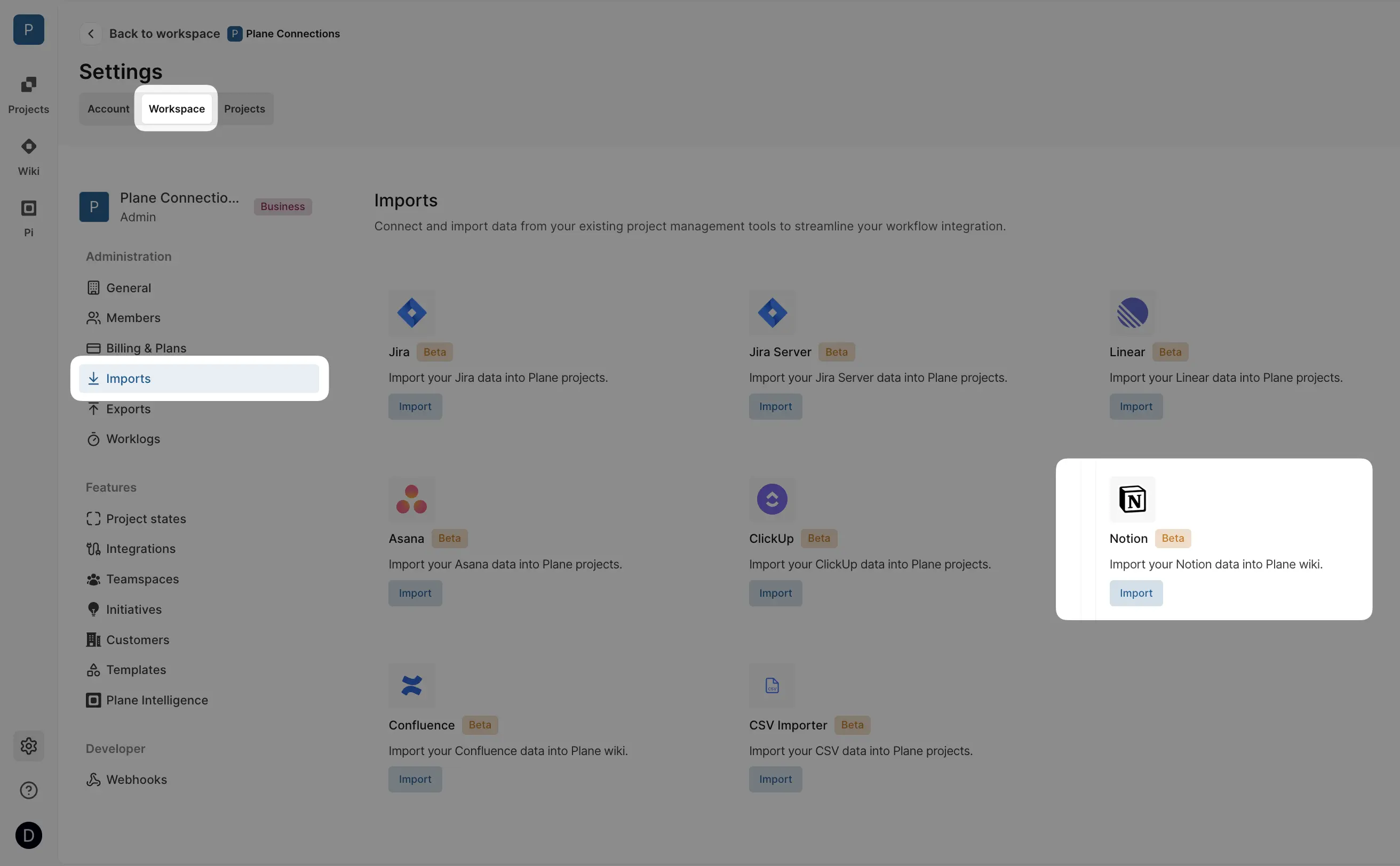
Task: Go back using the chevron arrow
Action: [91, 34]
